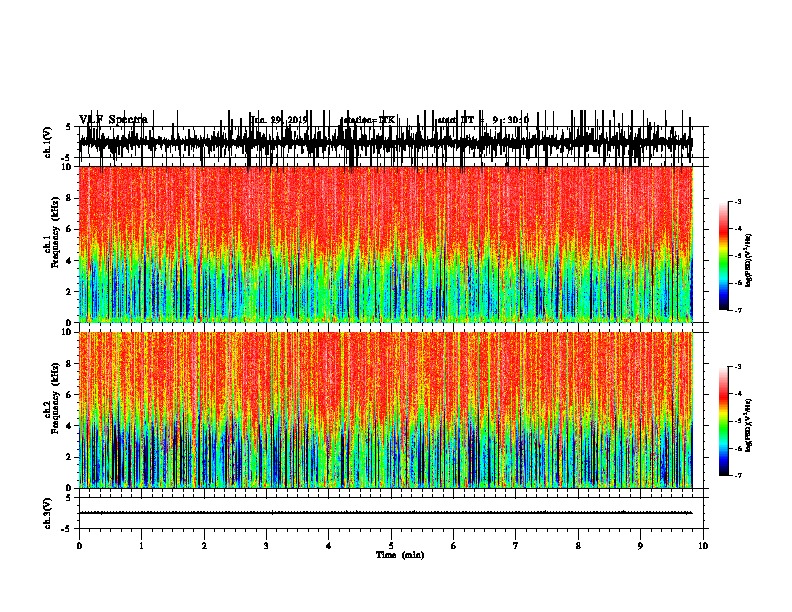Click the '4' kHz tick of ch.2 spectrogram
The width and height of the screenshot is (792, 612).
pos(69,426)
